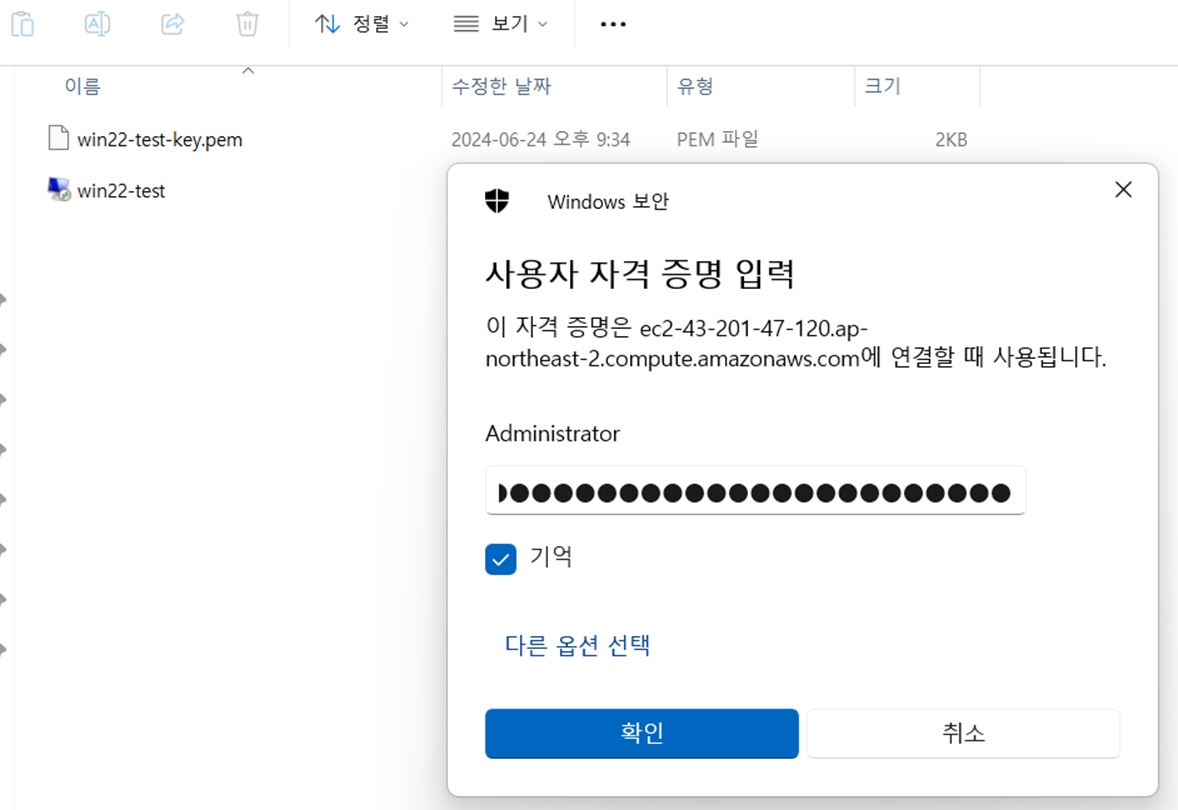
Task: Click the Delete trash icon in toolbar
Action: click(x=247, y=24)
